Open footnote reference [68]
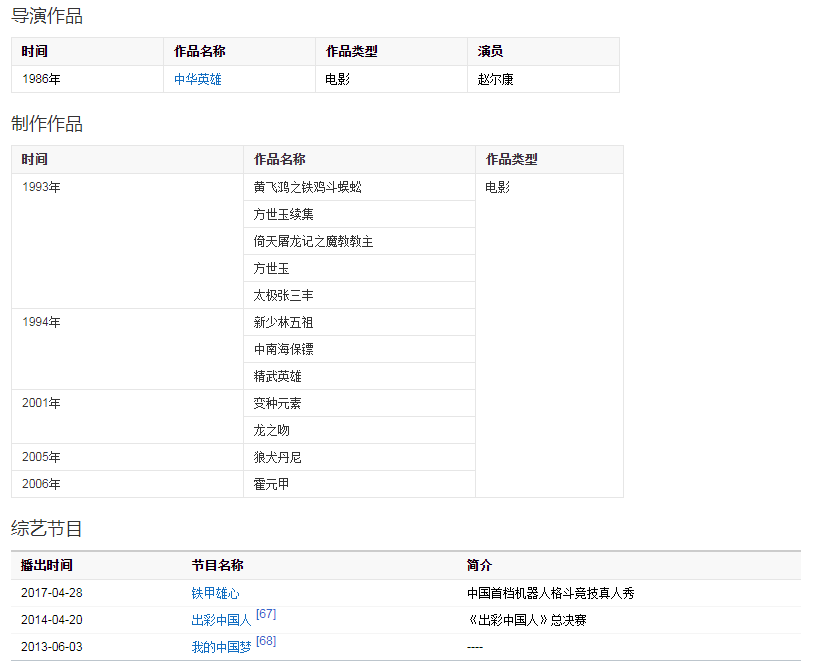 (x=266, y=641)
